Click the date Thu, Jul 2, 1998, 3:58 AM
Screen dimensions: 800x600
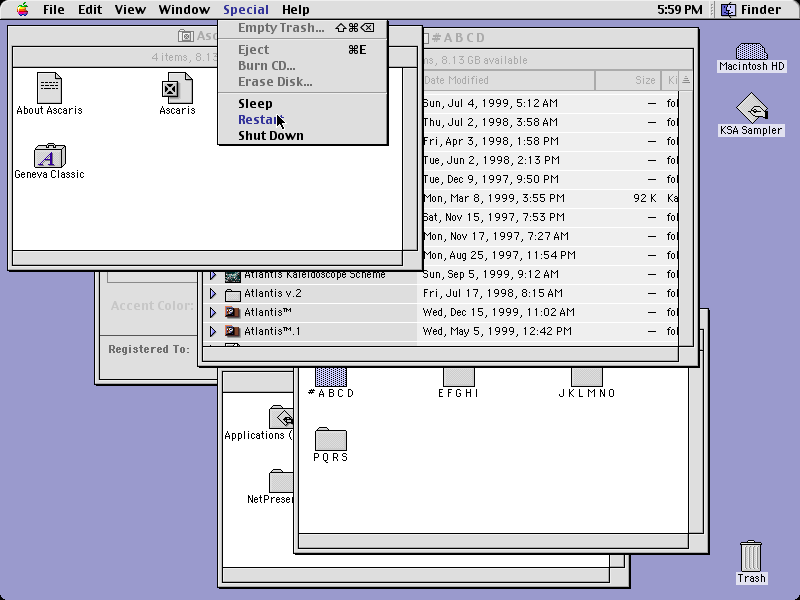click(x=490, y=122)
